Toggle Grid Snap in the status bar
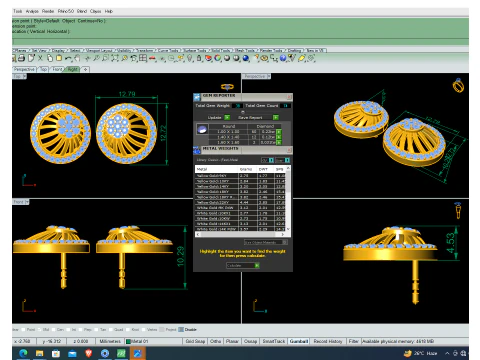The width and height of the screenshot is (480, 360). [195, 341]
